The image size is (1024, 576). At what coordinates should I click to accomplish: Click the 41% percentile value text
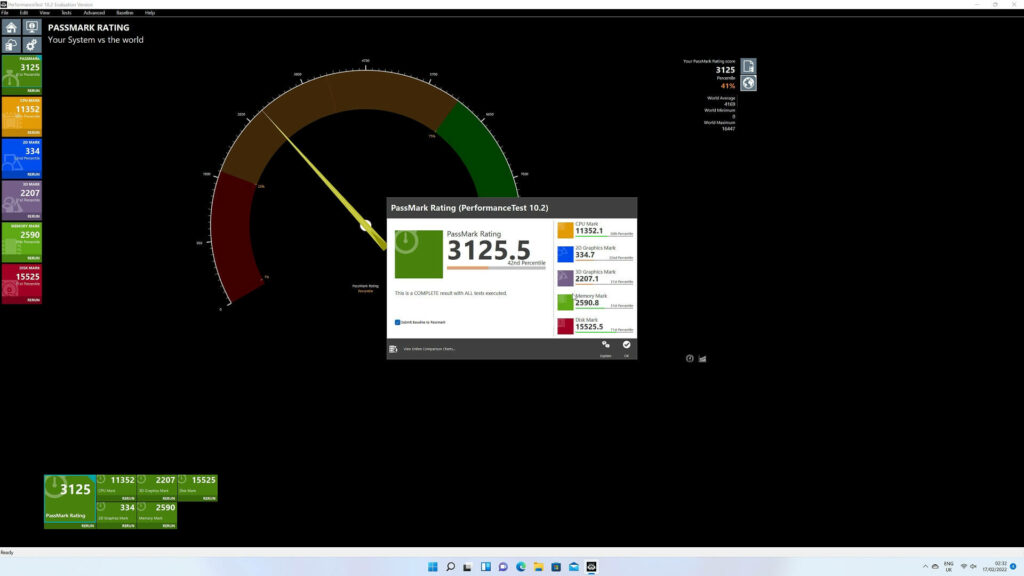tap(728, 86)
